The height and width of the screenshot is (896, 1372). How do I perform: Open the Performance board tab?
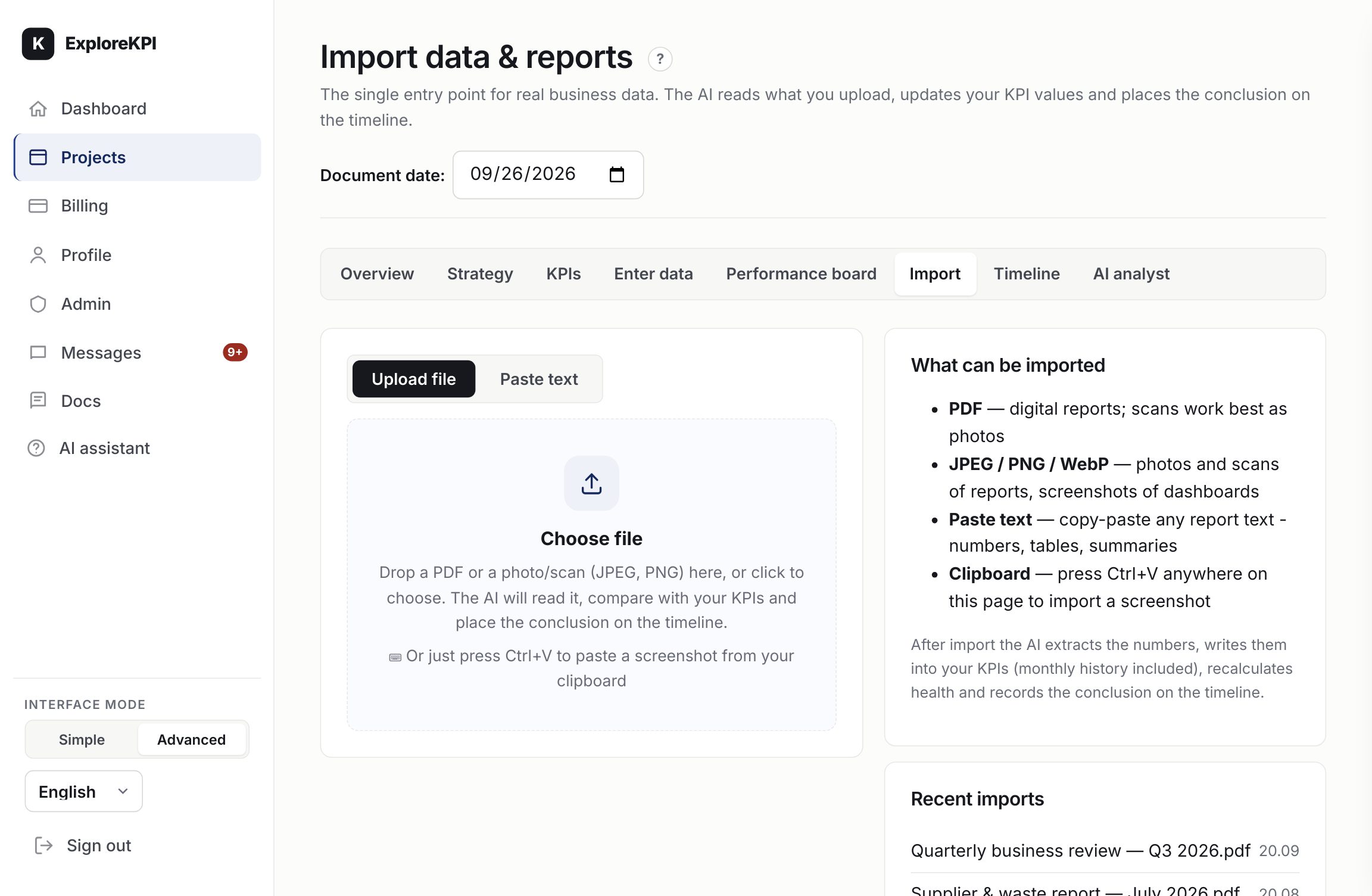tap(801, 273)
